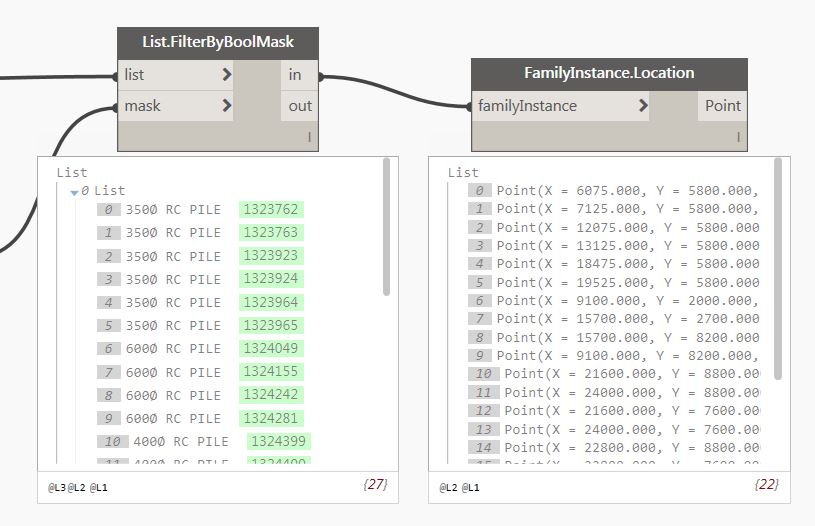Click element ID 1323763
Viewport: 815px width, 526px height.
click(x=271, y=232)
